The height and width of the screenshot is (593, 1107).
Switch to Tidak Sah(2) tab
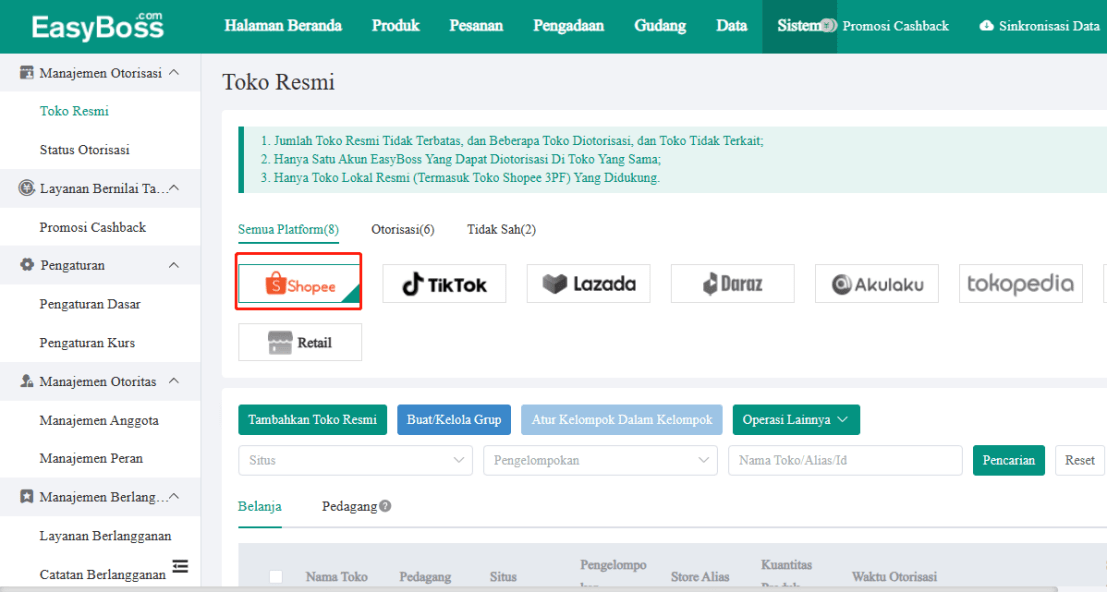click(x=501, y=229)
